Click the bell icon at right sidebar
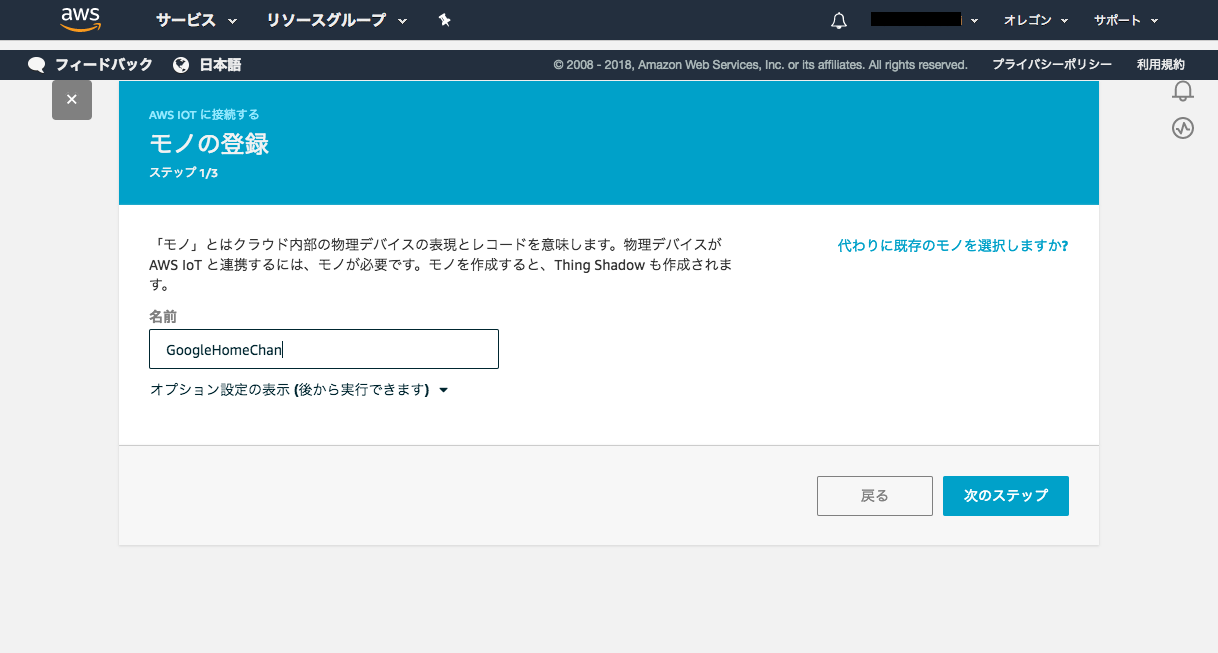This screenshot has height=653, width=1218. pyautogui.click(x=1183, y=92)
